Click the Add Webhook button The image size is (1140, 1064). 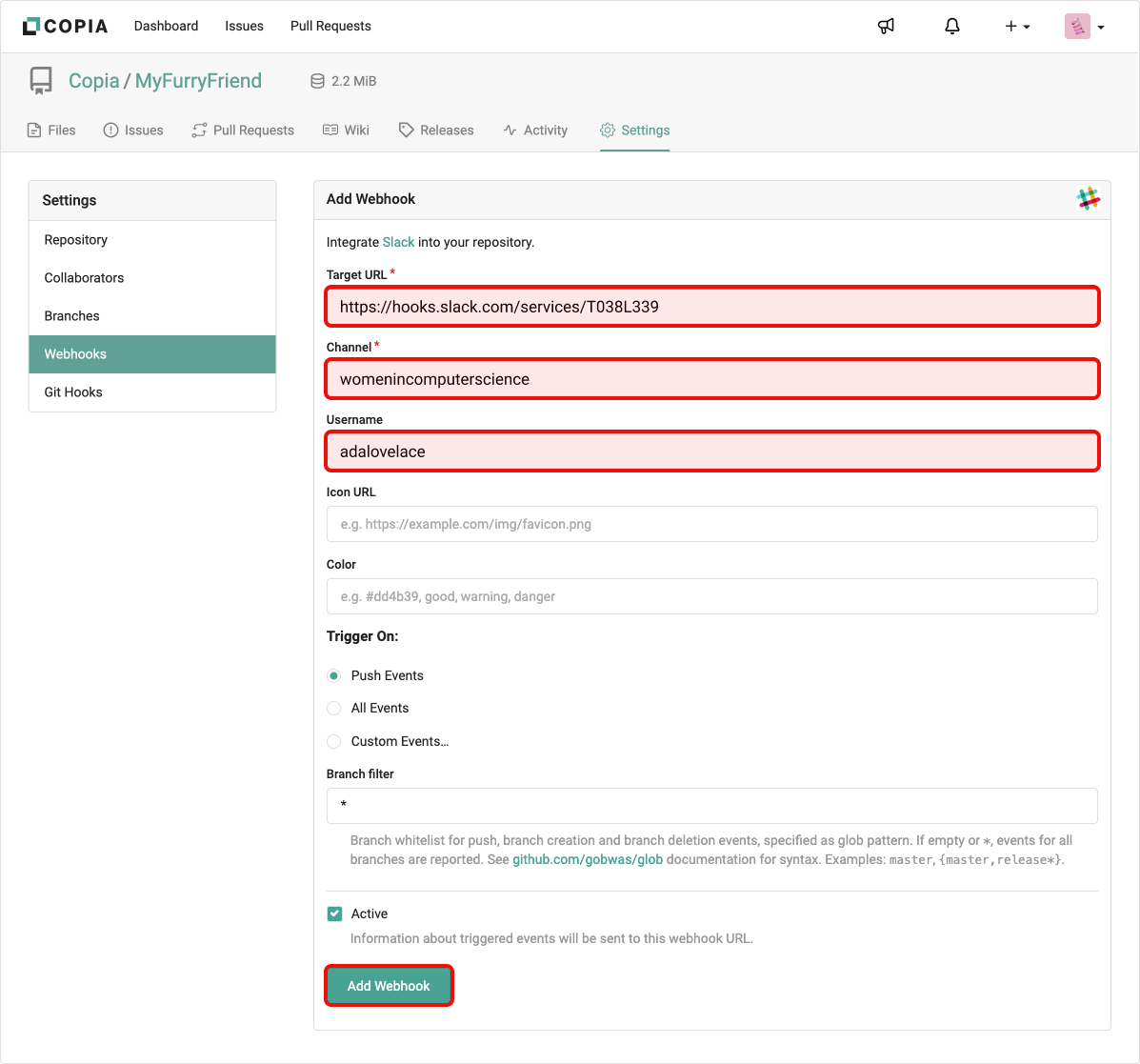[x=389, y=986]
